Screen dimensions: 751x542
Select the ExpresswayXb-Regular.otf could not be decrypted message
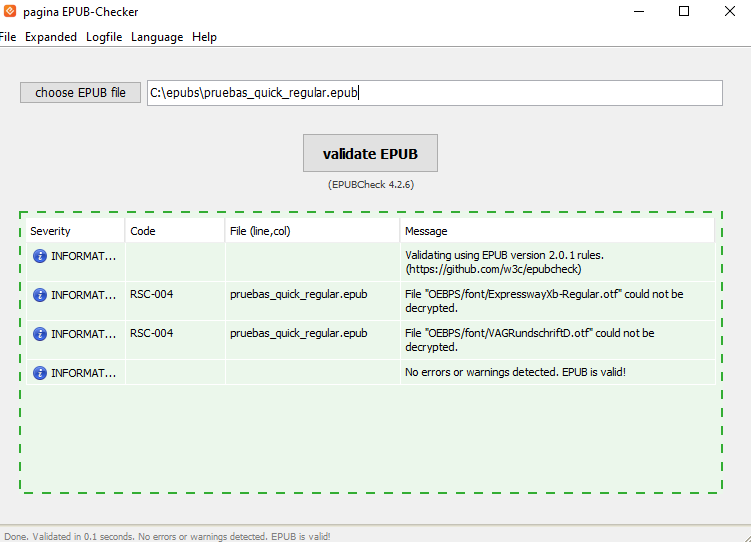pyautogui.click(x=544, y=301)
